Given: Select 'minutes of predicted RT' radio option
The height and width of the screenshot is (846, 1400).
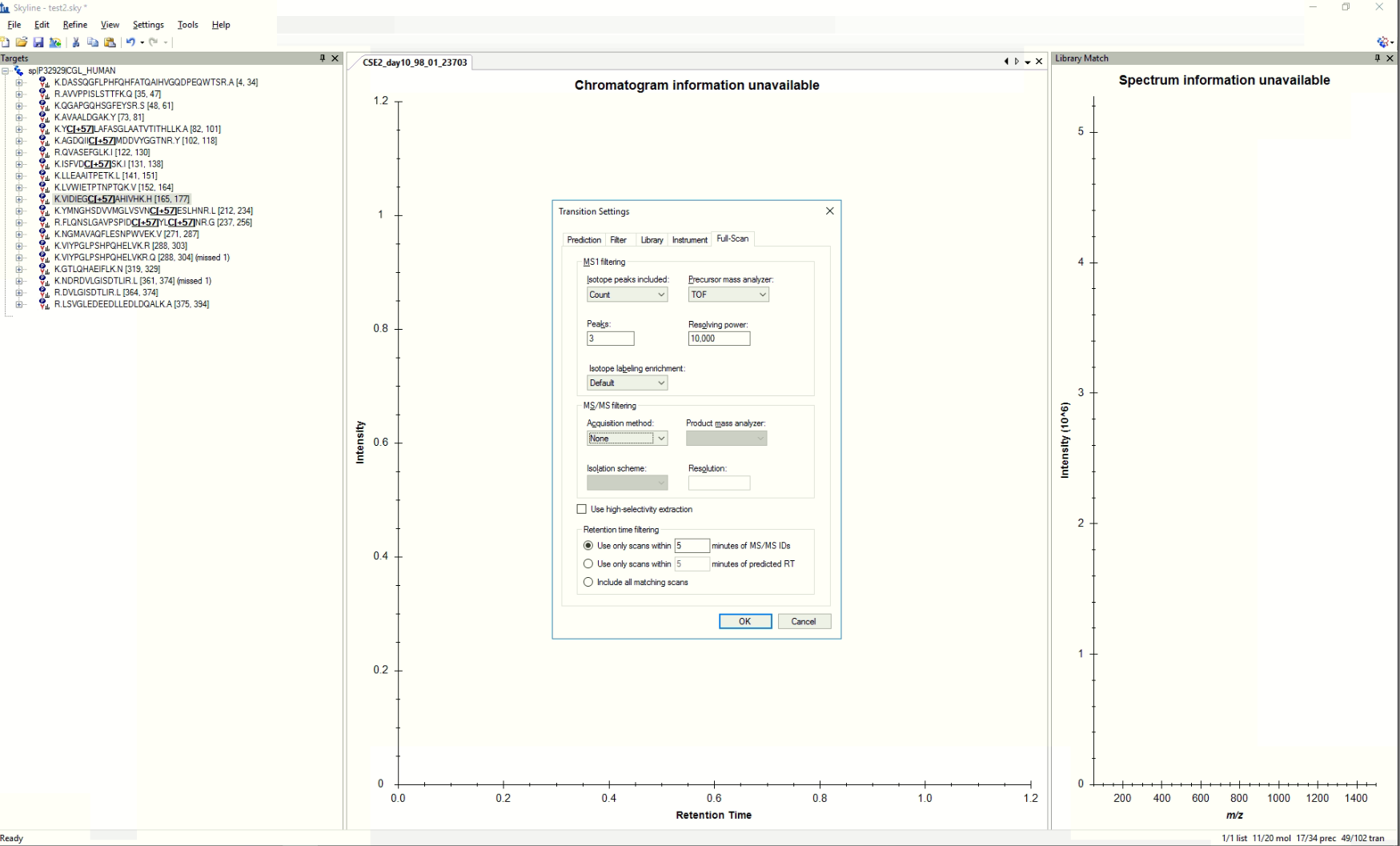Looking at the screenshot, I should click(x=588, y=564).
